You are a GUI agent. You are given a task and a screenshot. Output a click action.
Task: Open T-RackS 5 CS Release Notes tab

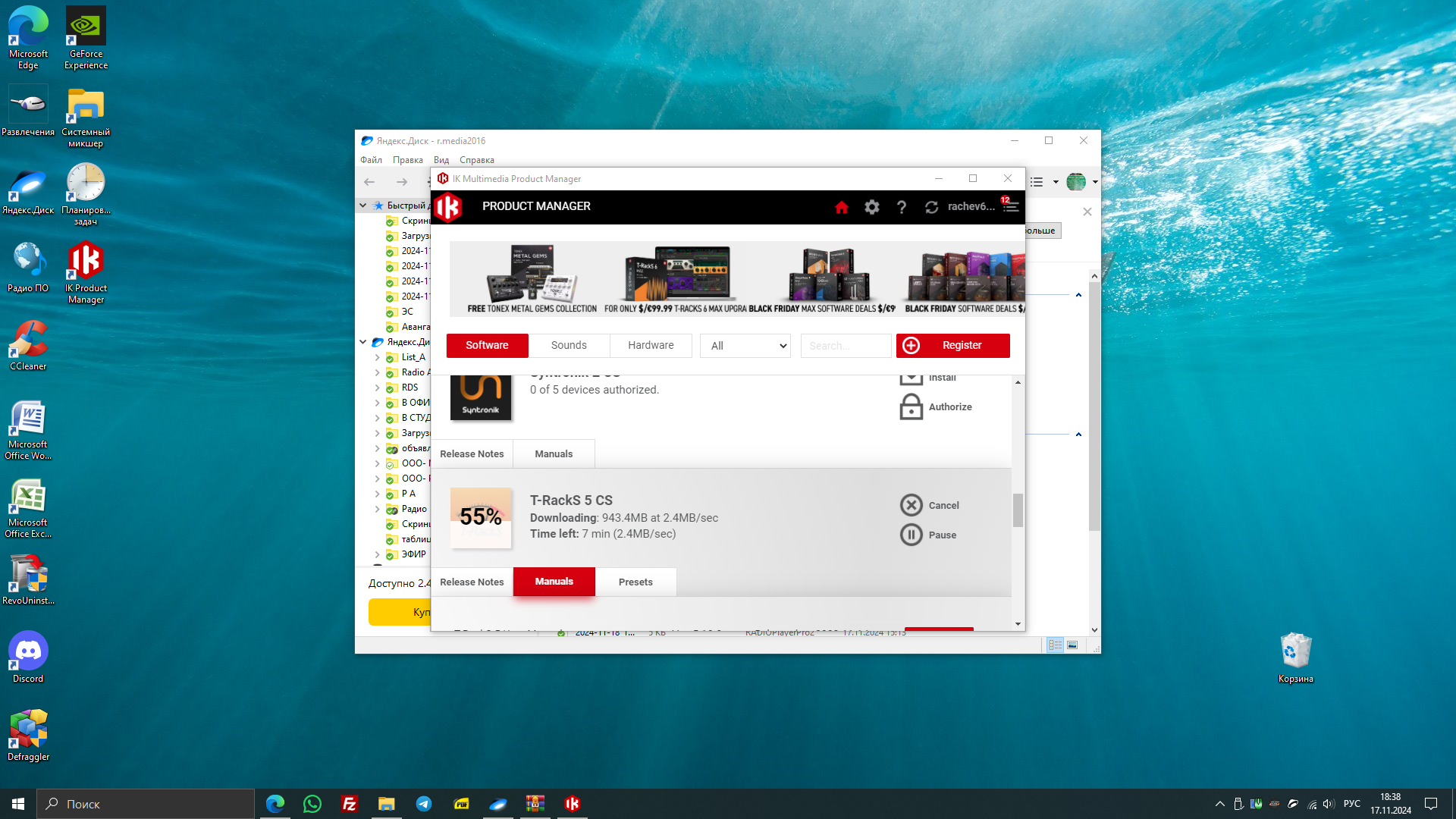pos(472,582)
